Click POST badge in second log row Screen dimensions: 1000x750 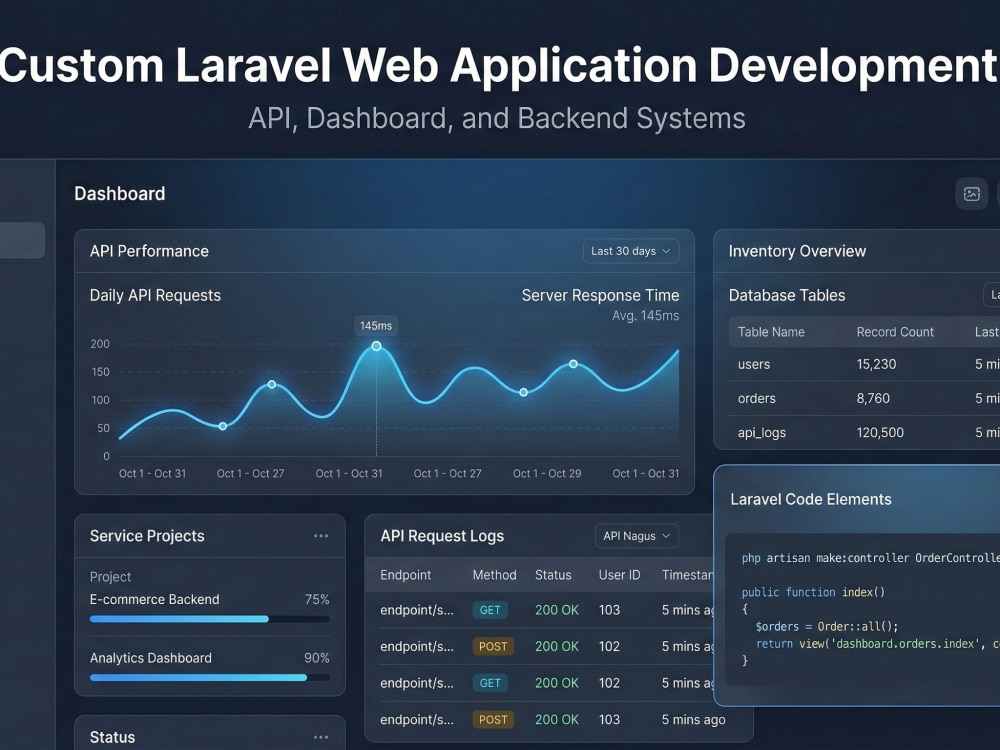[493, 647]
